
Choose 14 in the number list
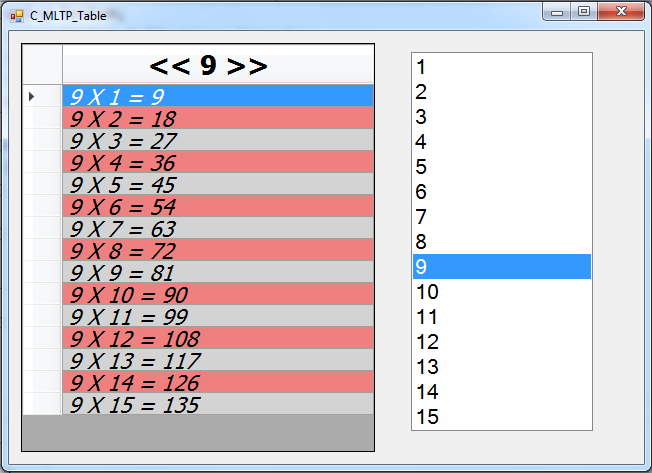click(x=502, y=392)
